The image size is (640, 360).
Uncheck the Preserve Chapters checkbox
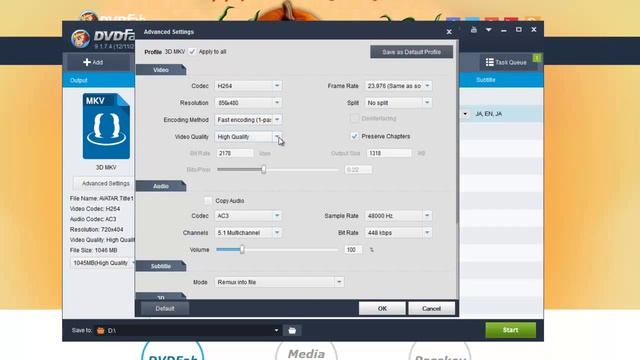354,136
